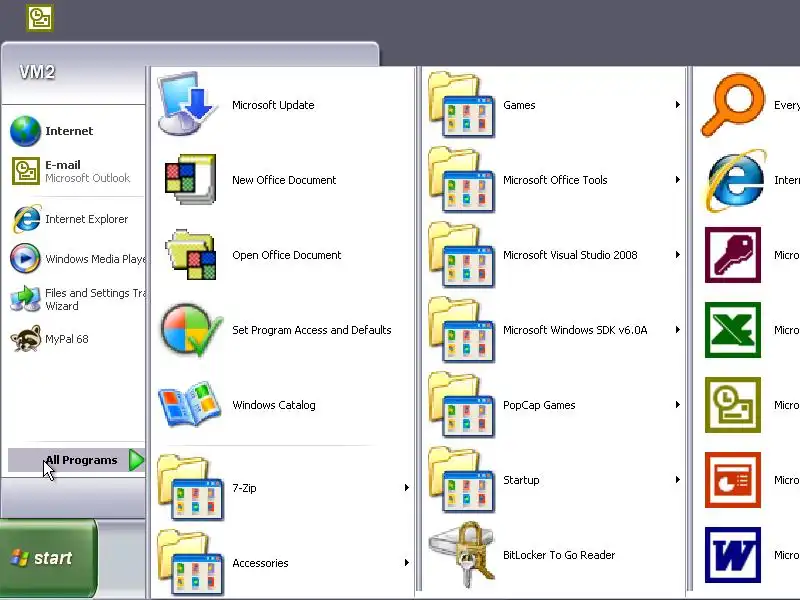Image resolution: width=800 pixels, height=600 pixels.
Task: Click the Microsoft Excel icon
Action: point(733,330)
